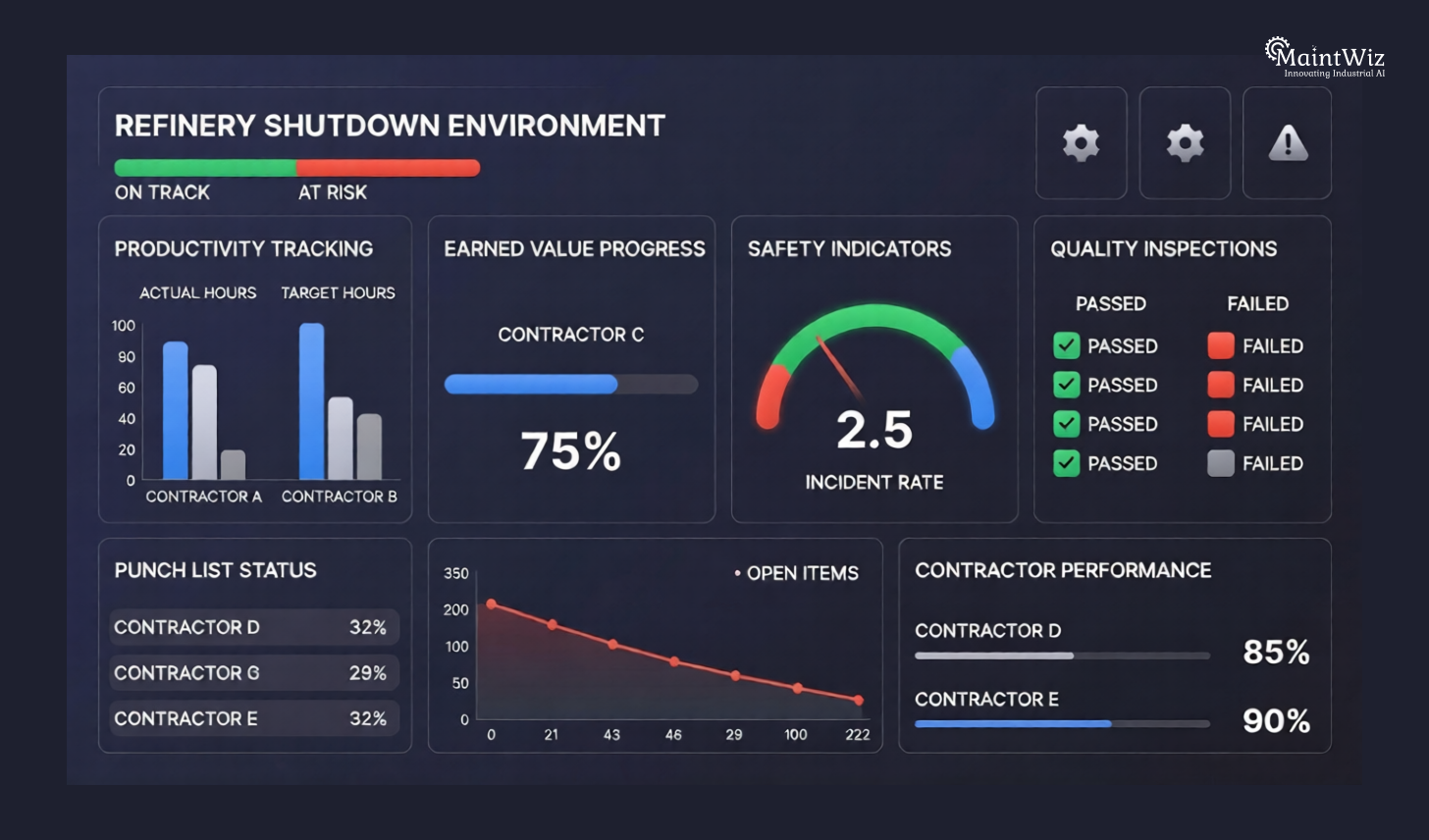Image resolution: width=1429 pixels, height=840 pixels.
Task: Check the last Passed checkbox in Quality Inspections
Action: coord(1067,463)
